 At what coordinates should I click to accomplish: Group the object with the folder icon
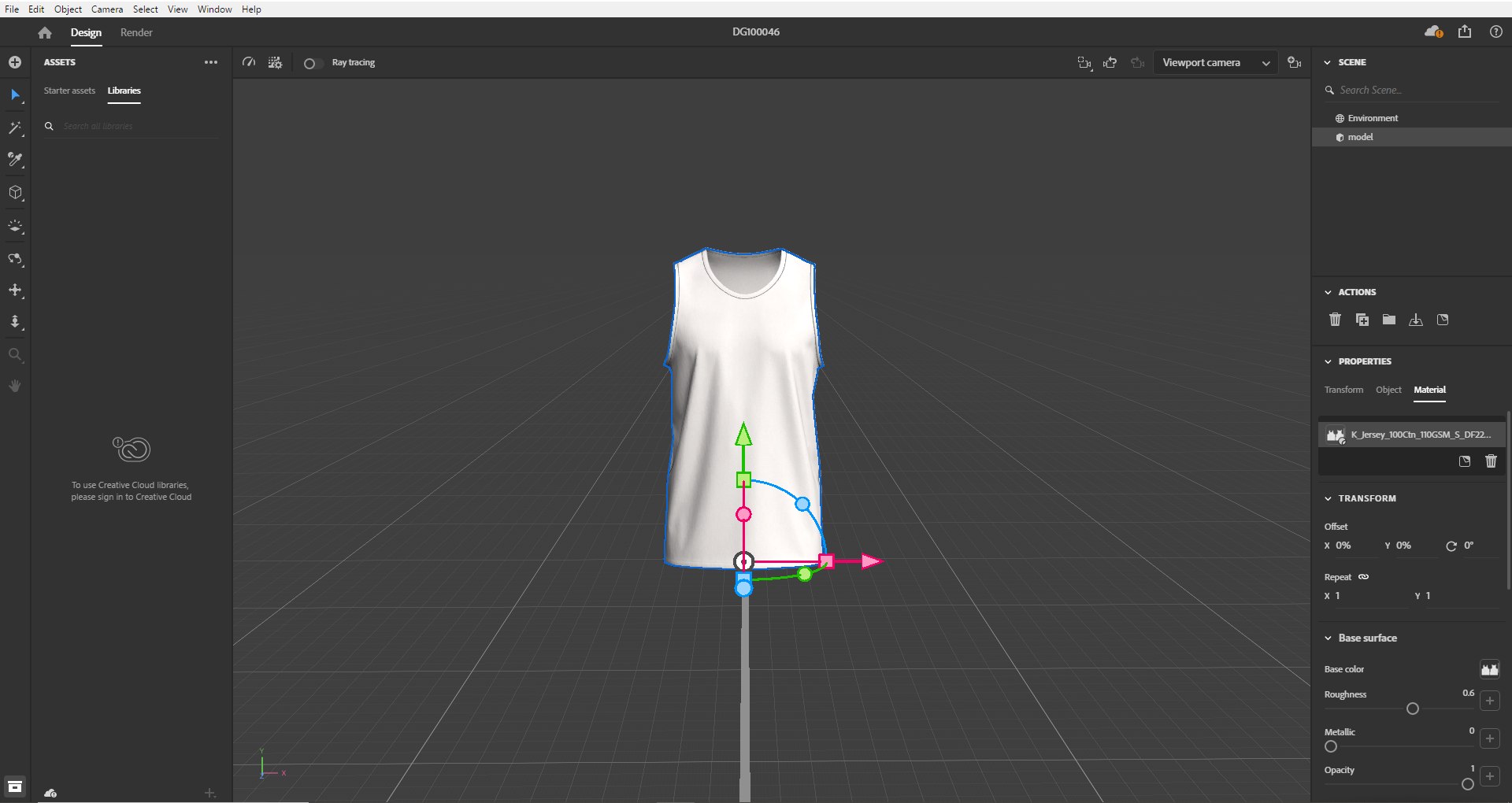point(1389,320)
